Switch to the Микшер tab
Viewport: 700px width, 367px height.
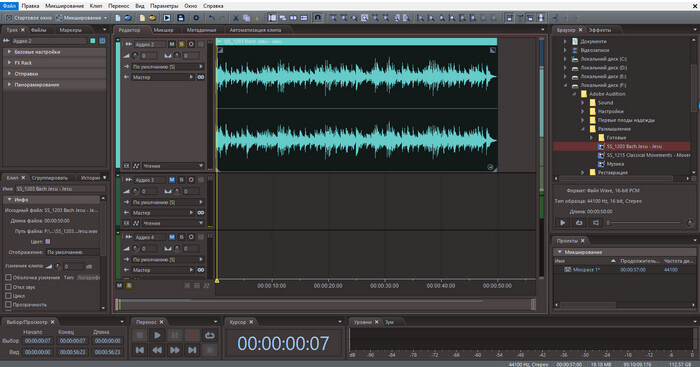tap(163, 30)
